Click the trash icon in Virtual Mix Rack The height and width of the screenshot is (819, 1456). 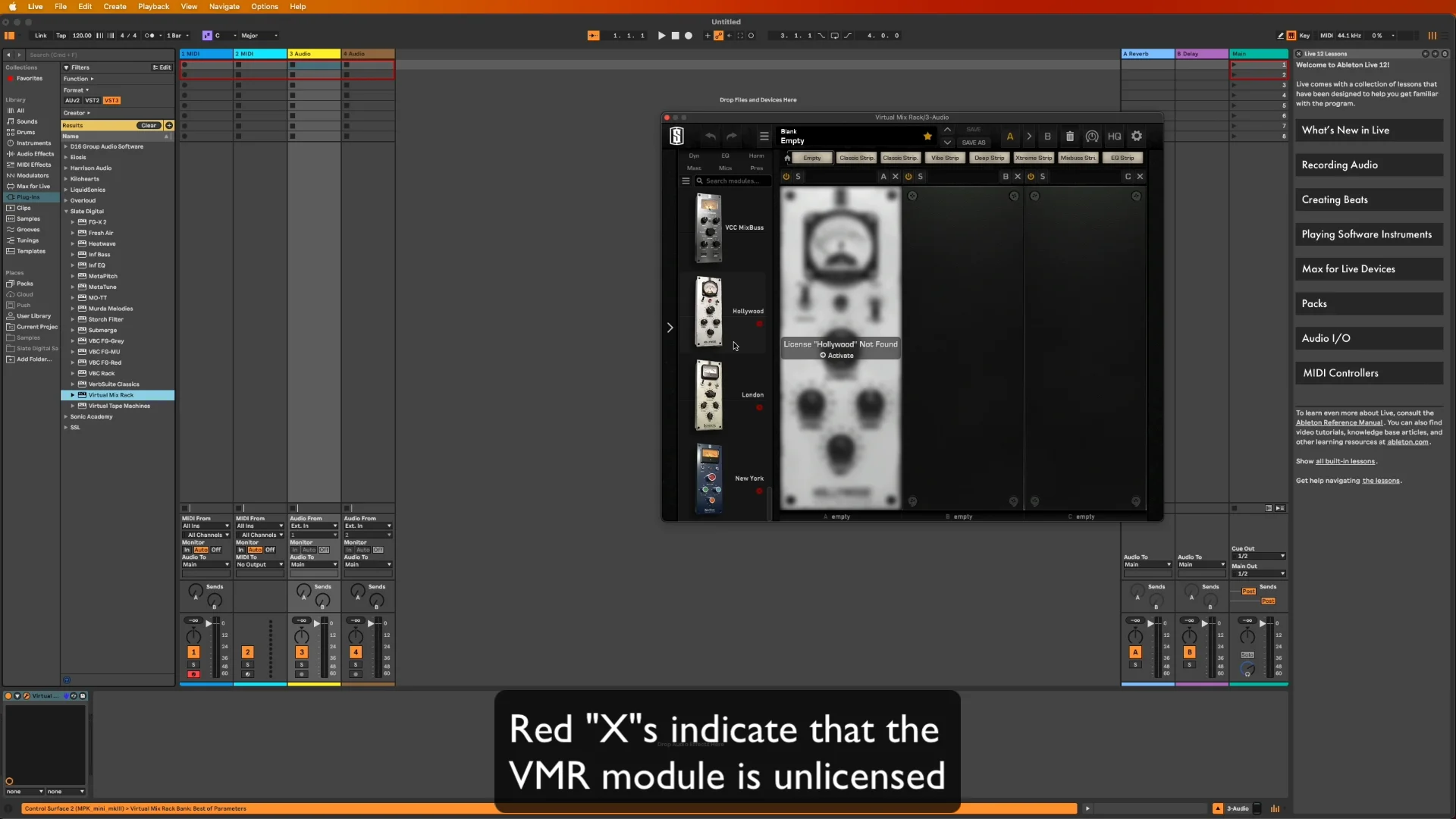[1070, 136]
